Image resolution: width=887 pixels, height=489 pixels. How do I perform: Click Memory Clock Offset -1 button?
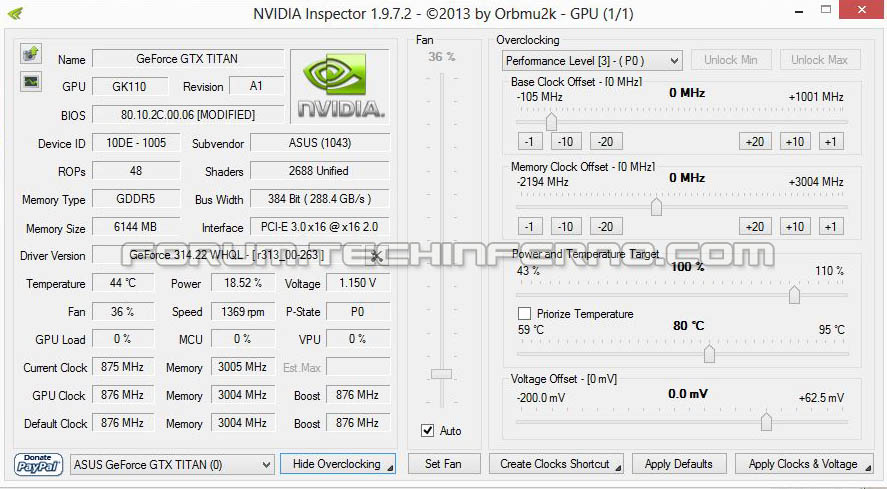[x=529, y=226]
